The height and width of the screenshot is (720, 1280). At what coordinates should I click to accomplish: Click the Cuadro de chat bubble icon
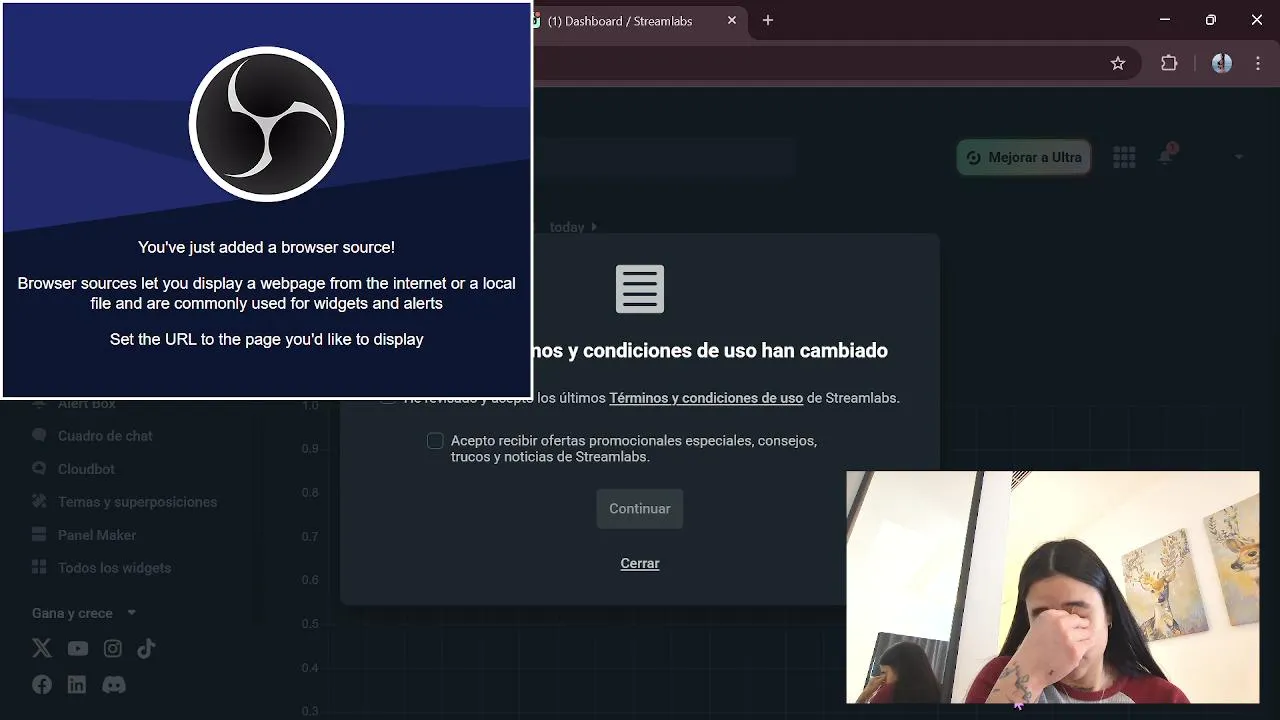(x=39, y=435)
